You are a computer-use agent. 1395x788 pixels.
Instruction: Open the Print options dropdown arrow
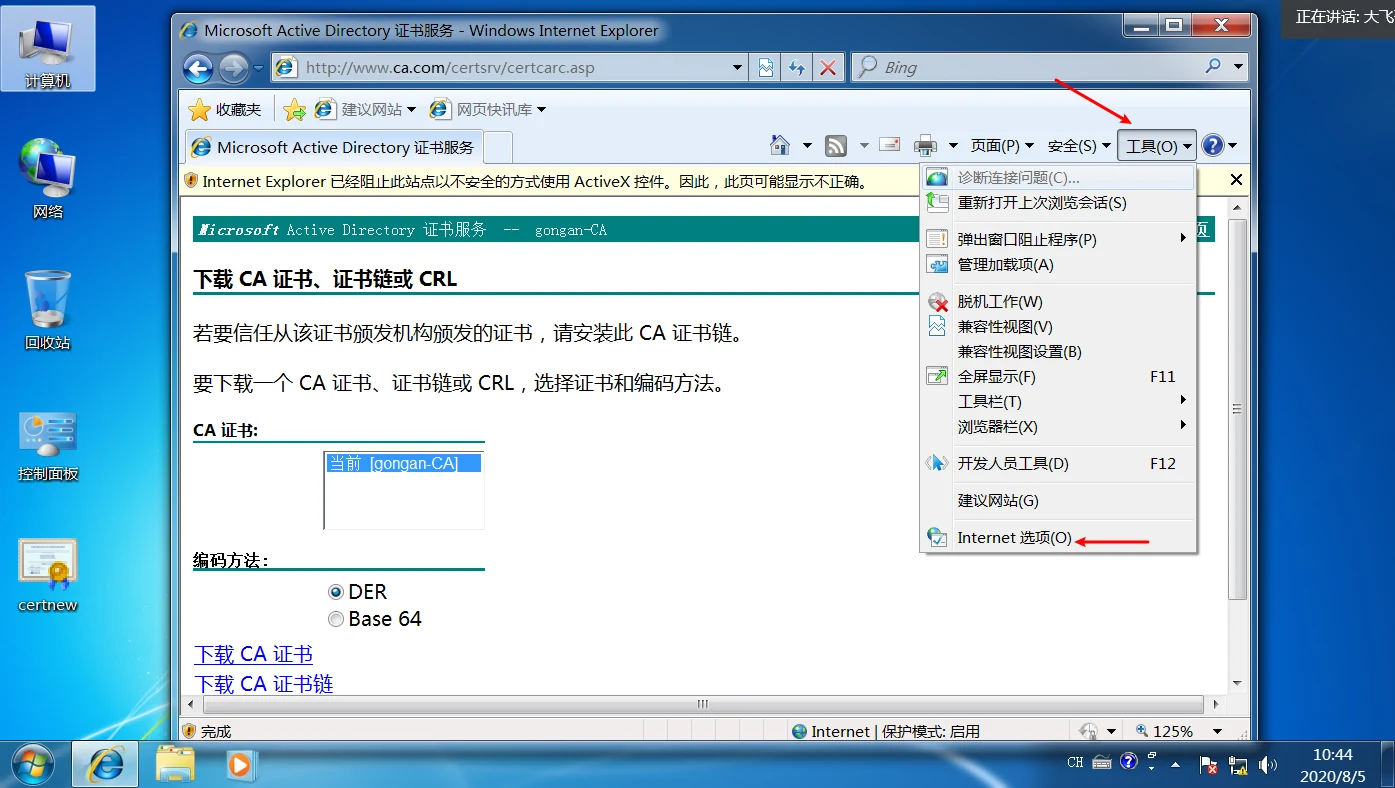point(953,146)
